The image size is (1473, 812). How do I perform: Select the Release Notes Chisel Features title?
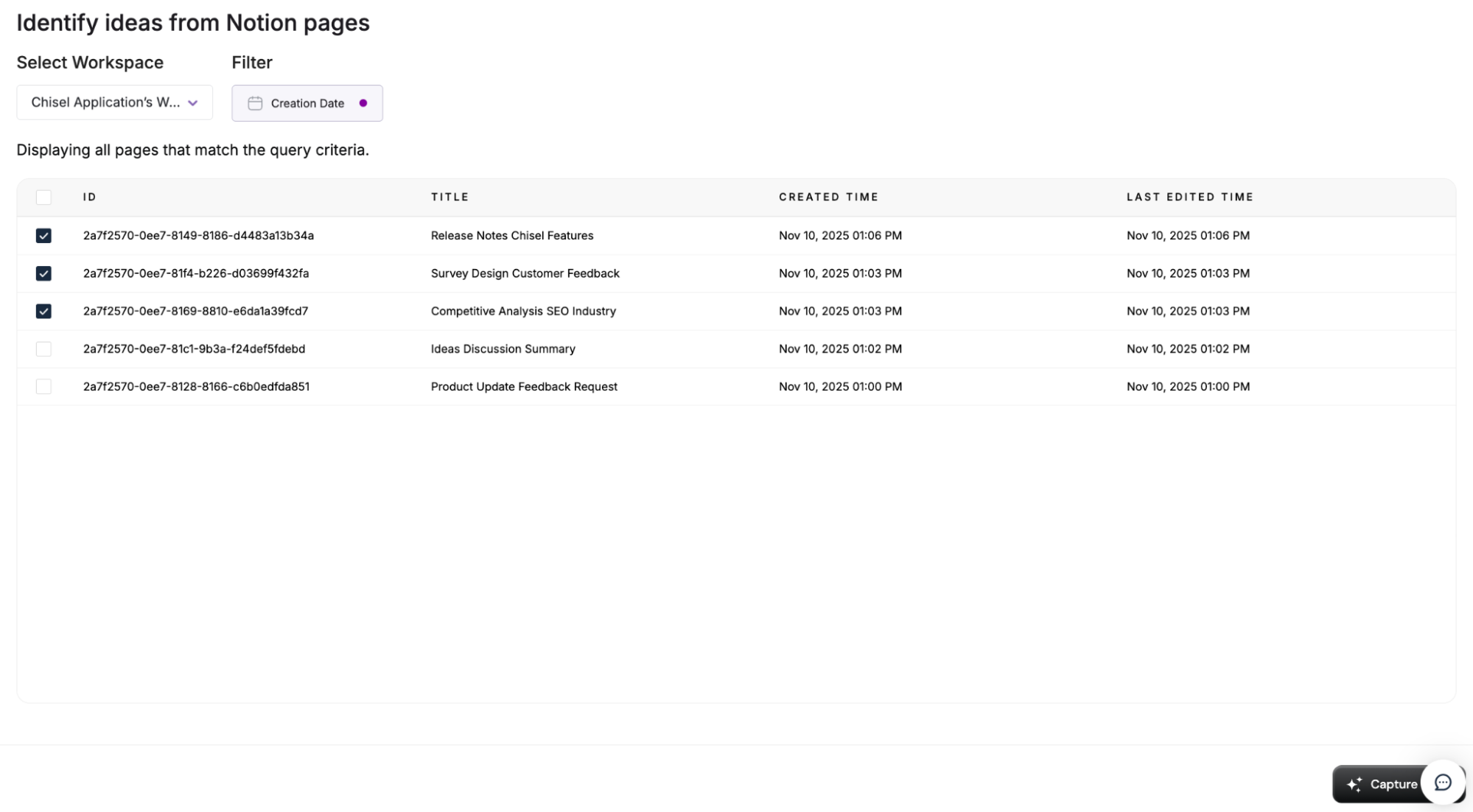click(x=511, y=236)
